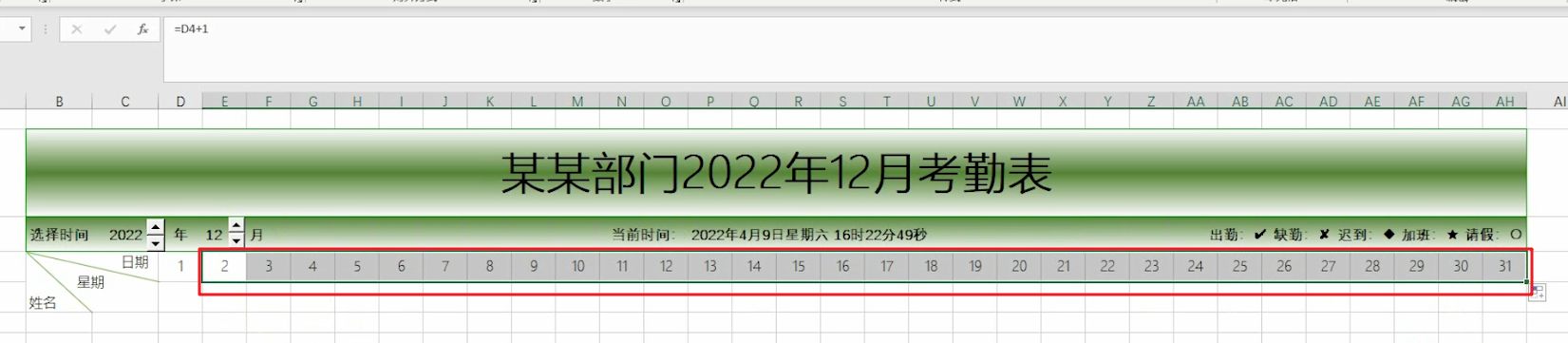The height and width of the screenshot is (343, 1568).
Task: Select the date cell showing 31
Action: click(1504, 267)
